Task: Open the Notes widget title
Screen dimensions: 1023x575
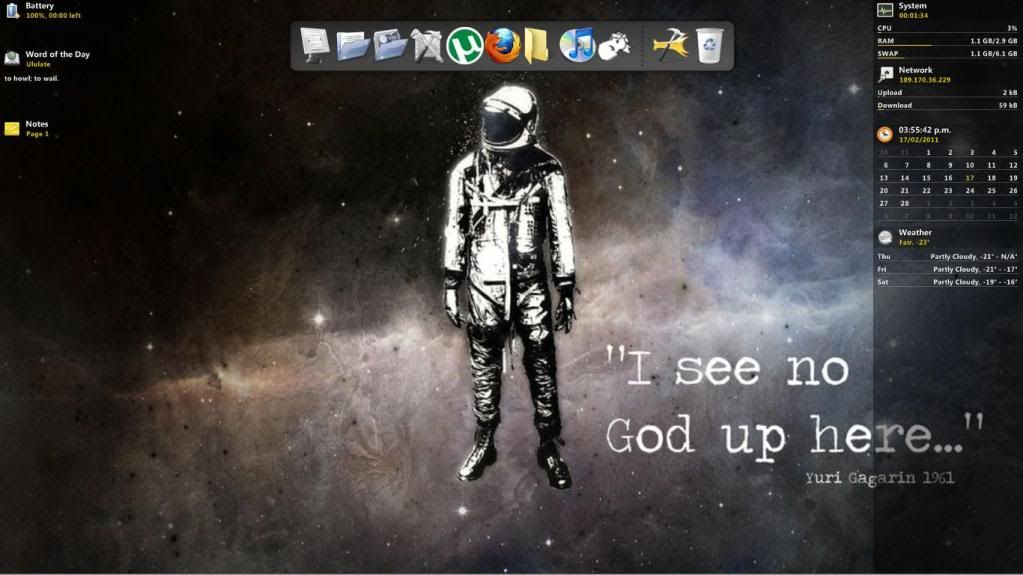Action: pyautogui.click(x=37, y=124)
